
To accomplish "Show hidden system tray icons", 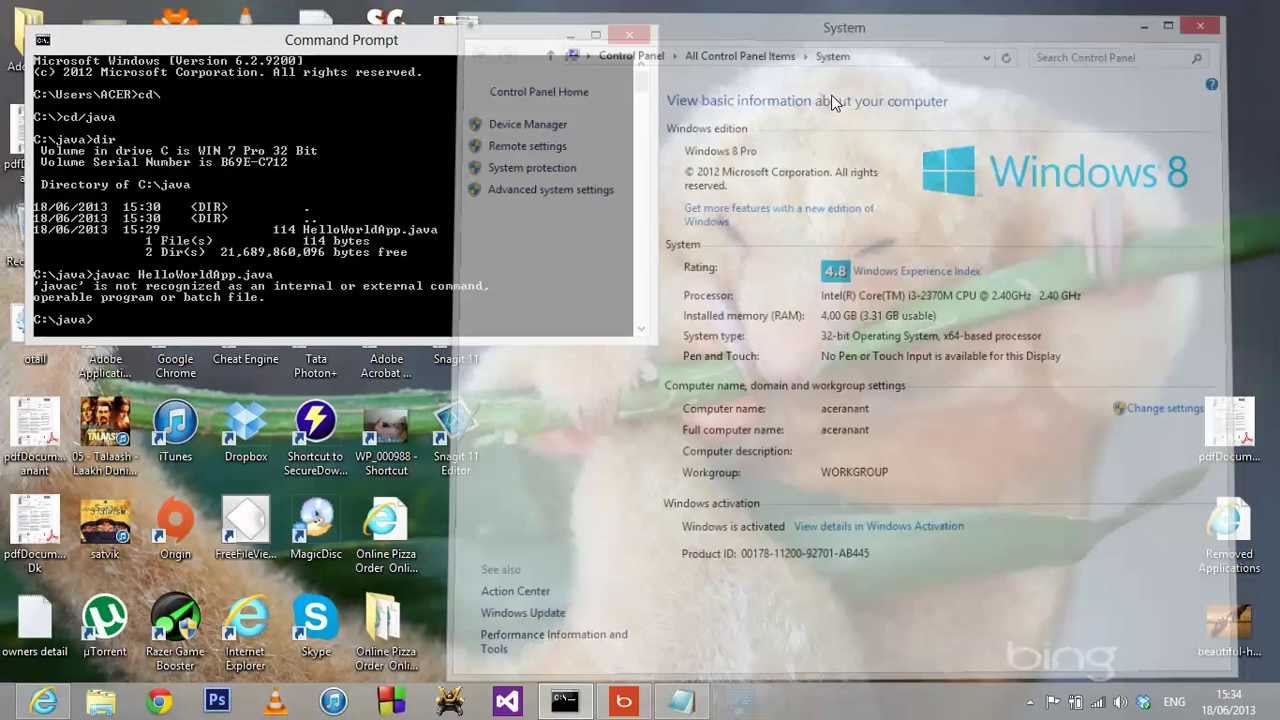I will (x=1030, y=703).
